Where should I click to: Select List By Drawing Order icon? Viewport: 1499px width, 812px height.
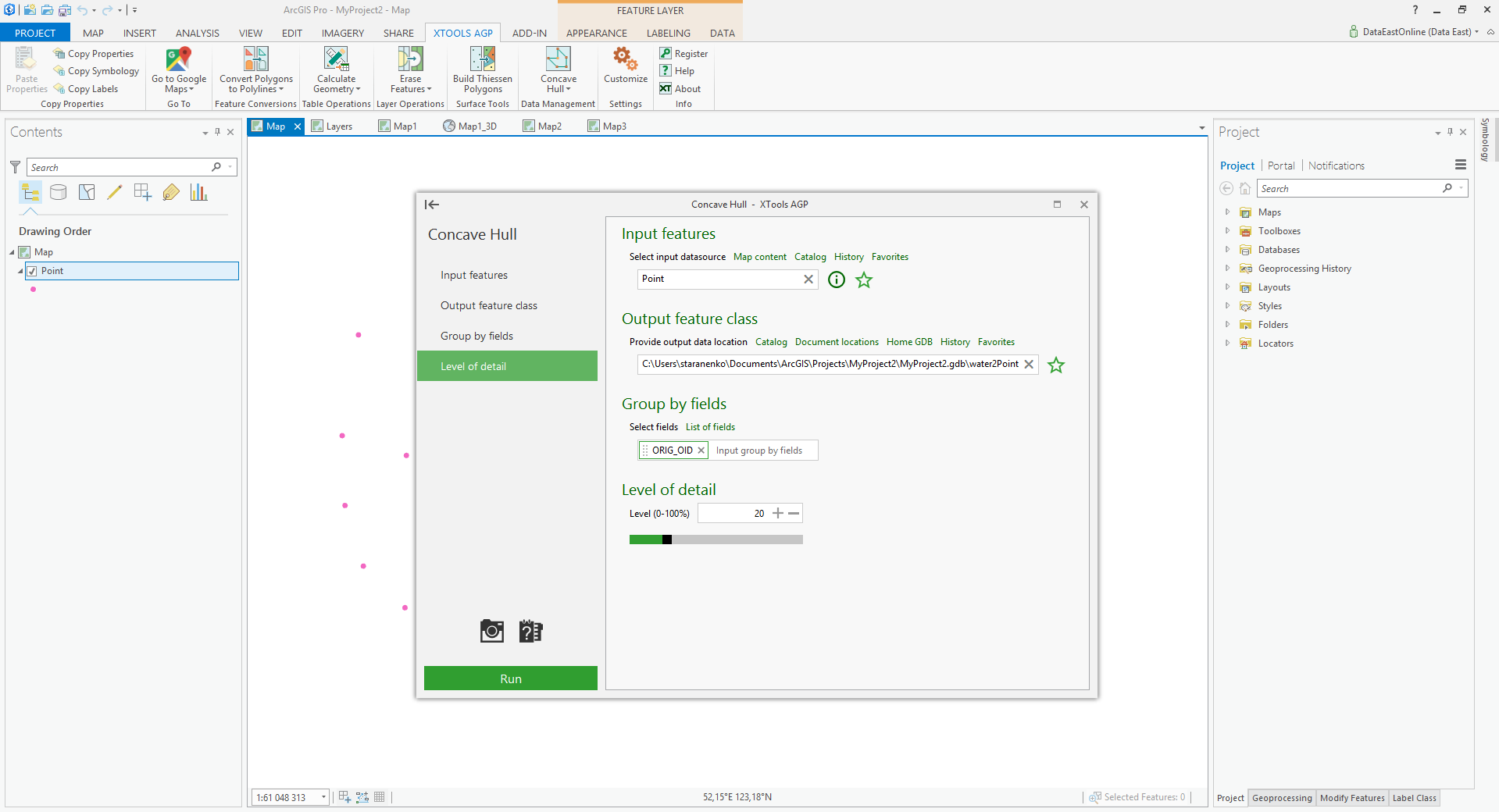coord(30,192)
